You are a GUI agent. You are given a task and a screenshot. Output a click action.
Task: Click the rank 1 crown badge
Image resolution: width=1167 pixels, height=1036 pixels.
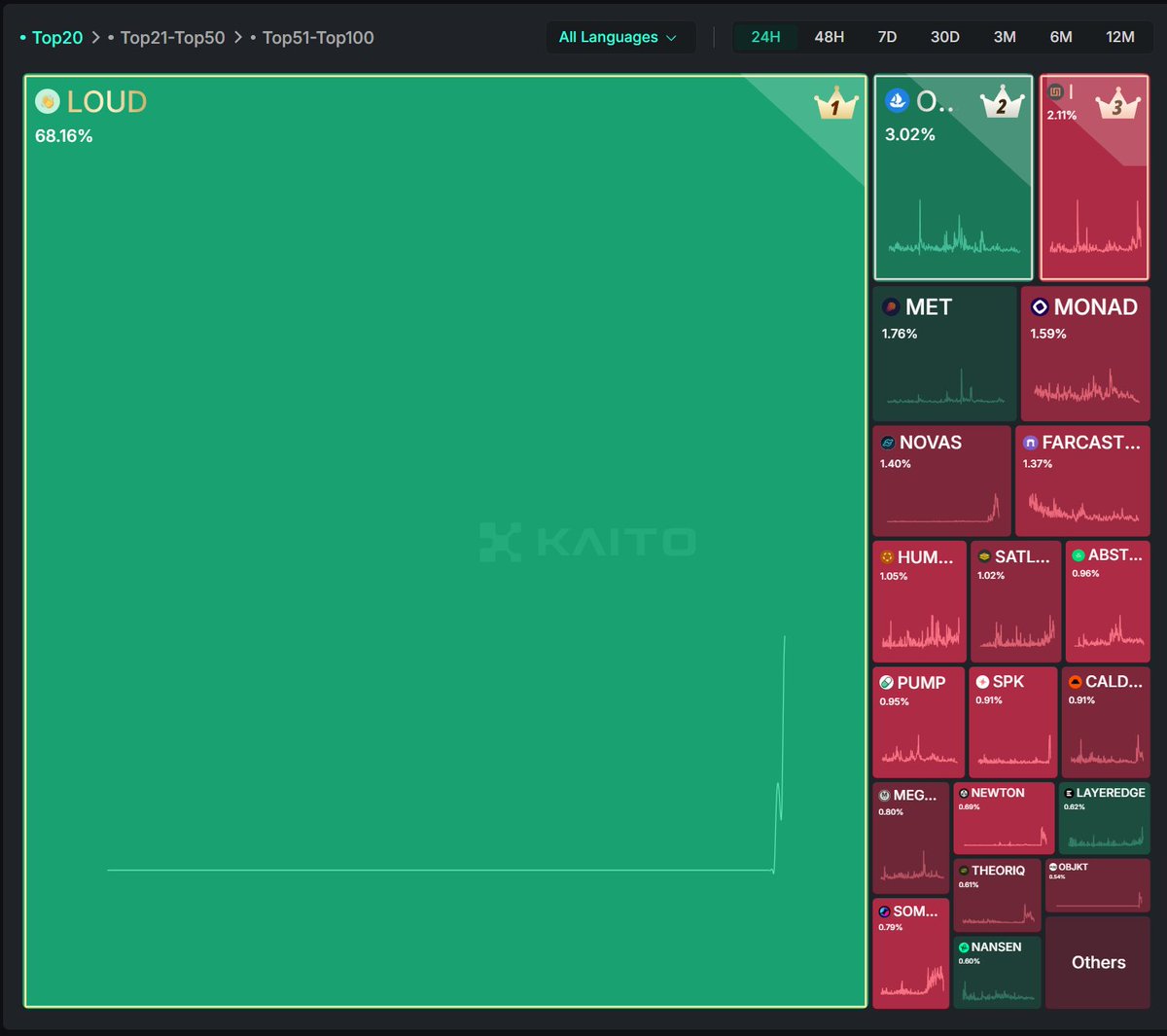click(835, 103)
